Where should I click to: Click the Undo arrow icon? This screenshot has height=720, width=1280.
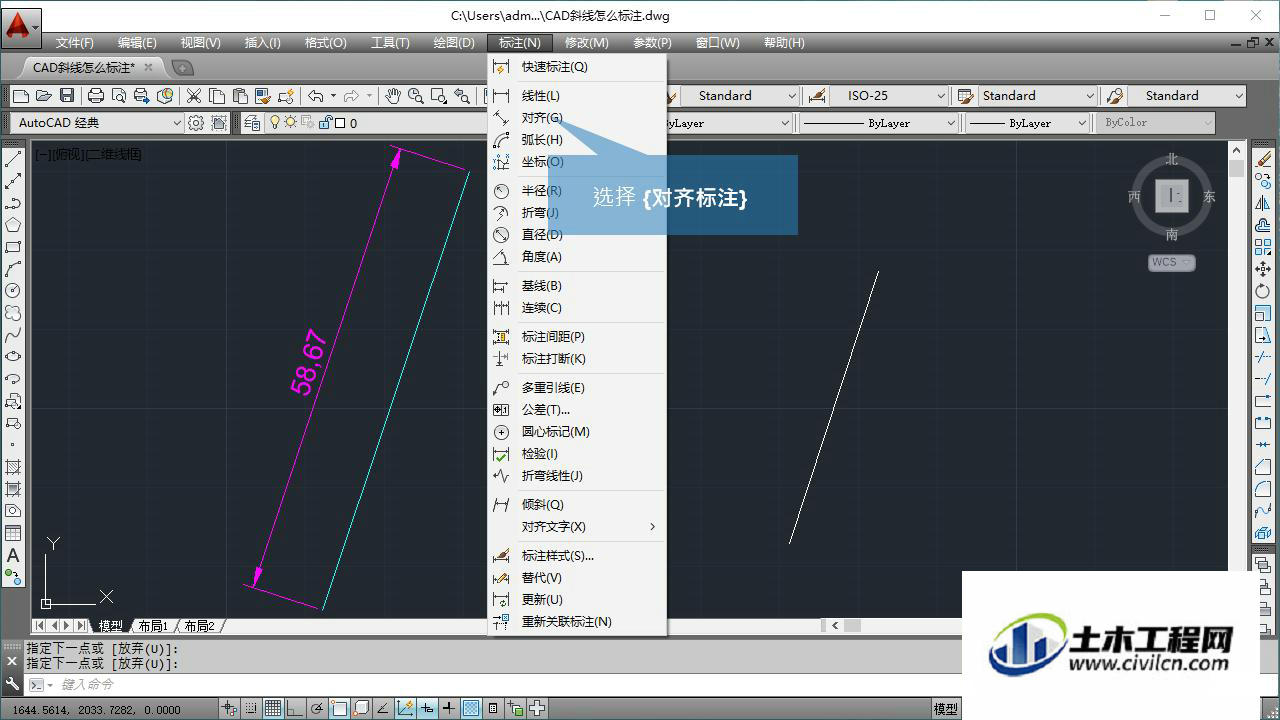(316, 96)
